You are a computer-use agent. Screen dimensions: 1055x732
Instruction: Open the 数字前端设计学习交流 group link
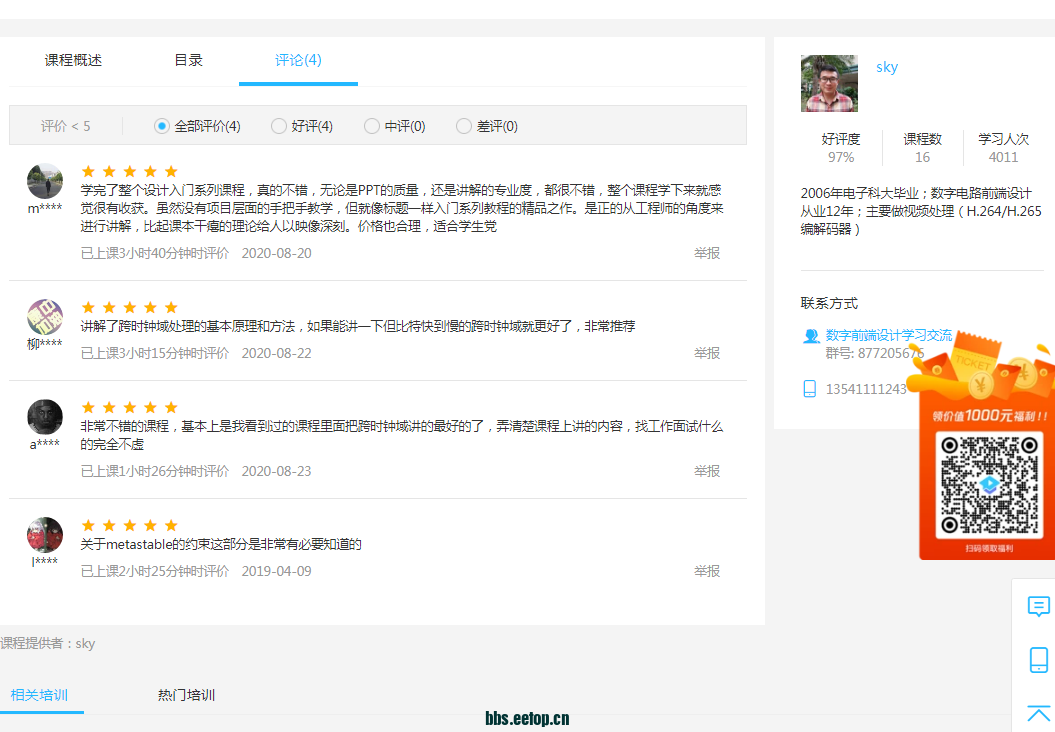coord(888,335)
